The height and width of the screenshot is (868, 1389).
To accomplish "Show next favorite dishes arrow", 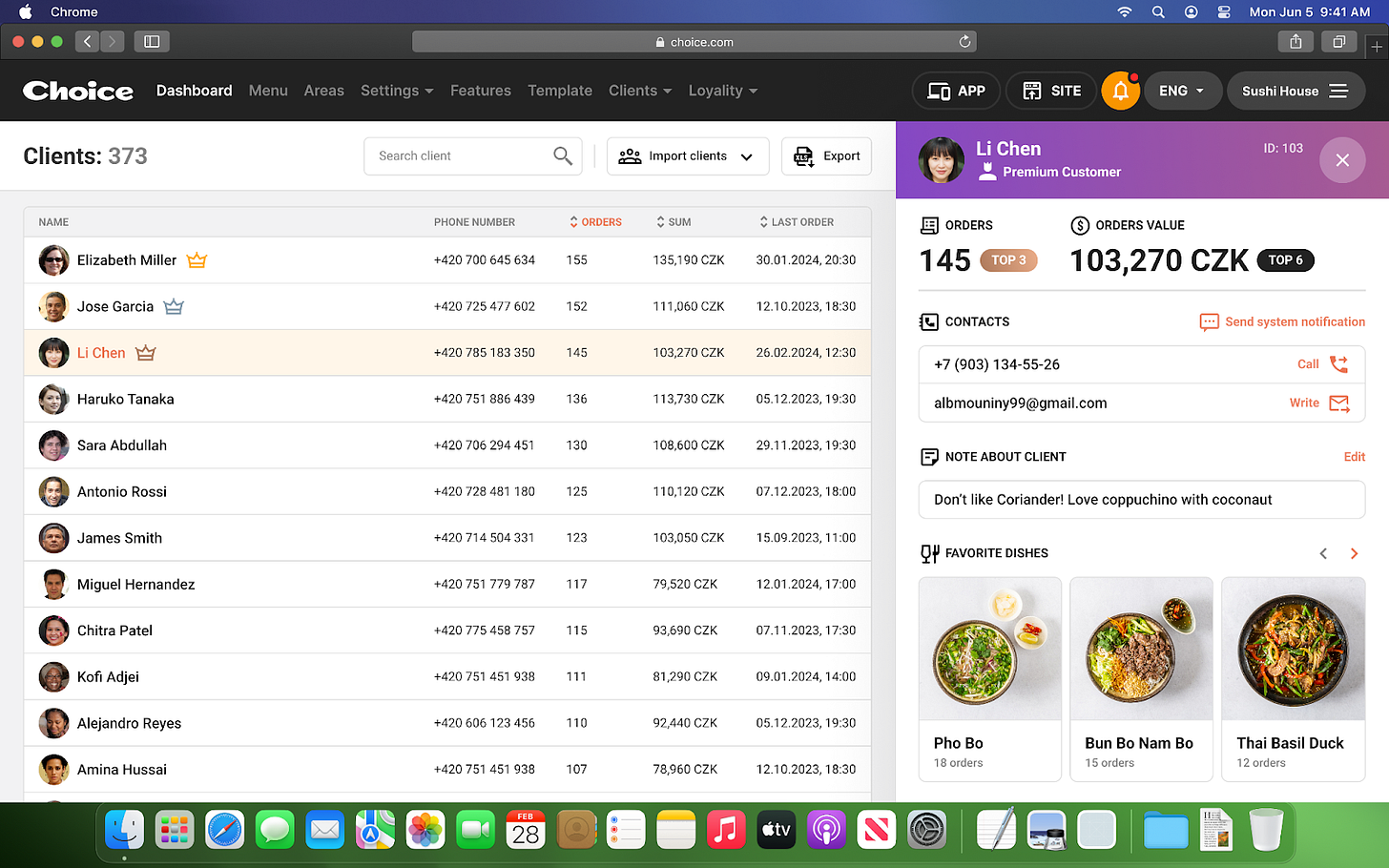I will 1354,553.
